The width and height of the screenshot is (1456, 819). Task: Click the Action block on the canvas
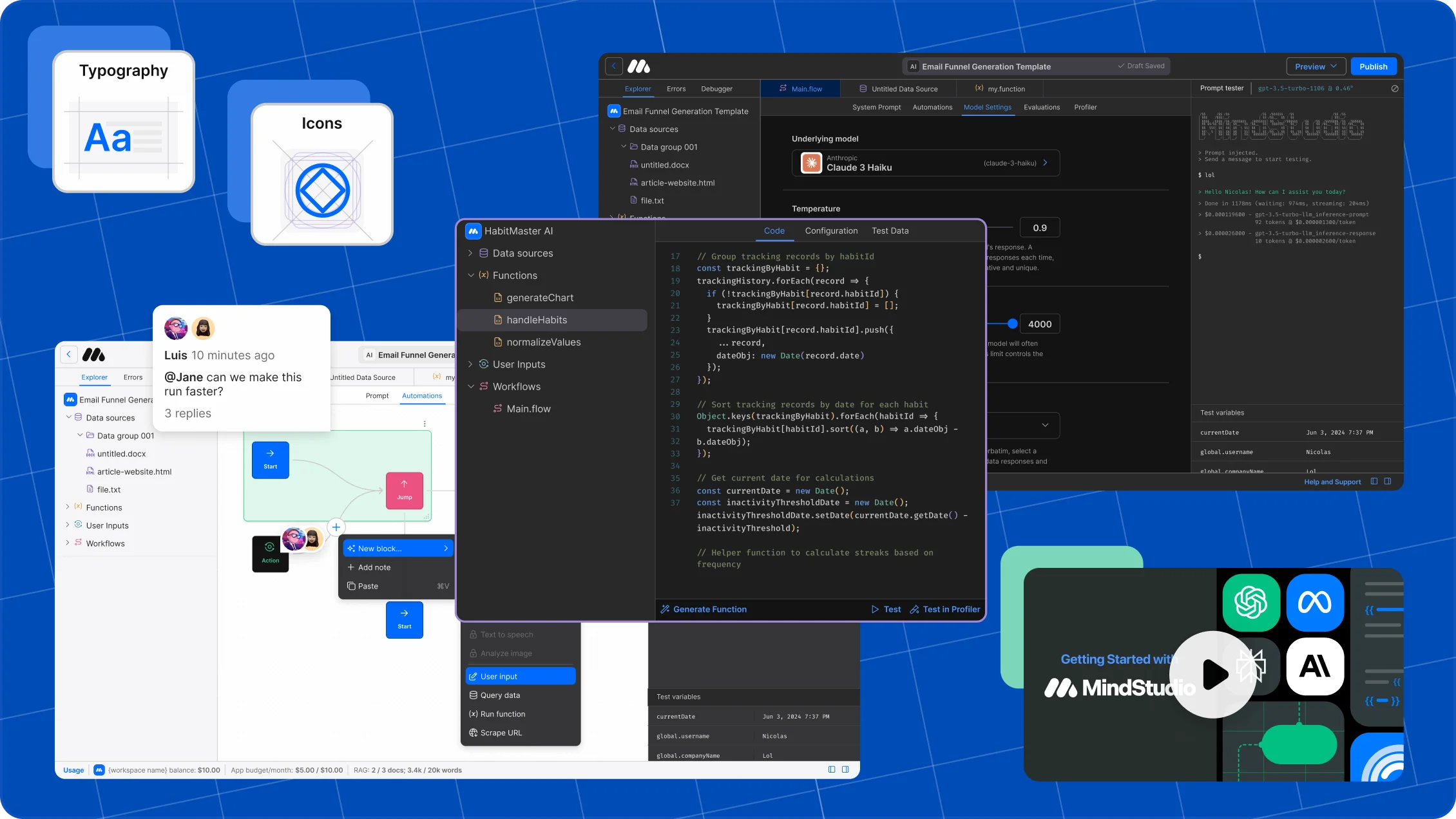[270, 552]
